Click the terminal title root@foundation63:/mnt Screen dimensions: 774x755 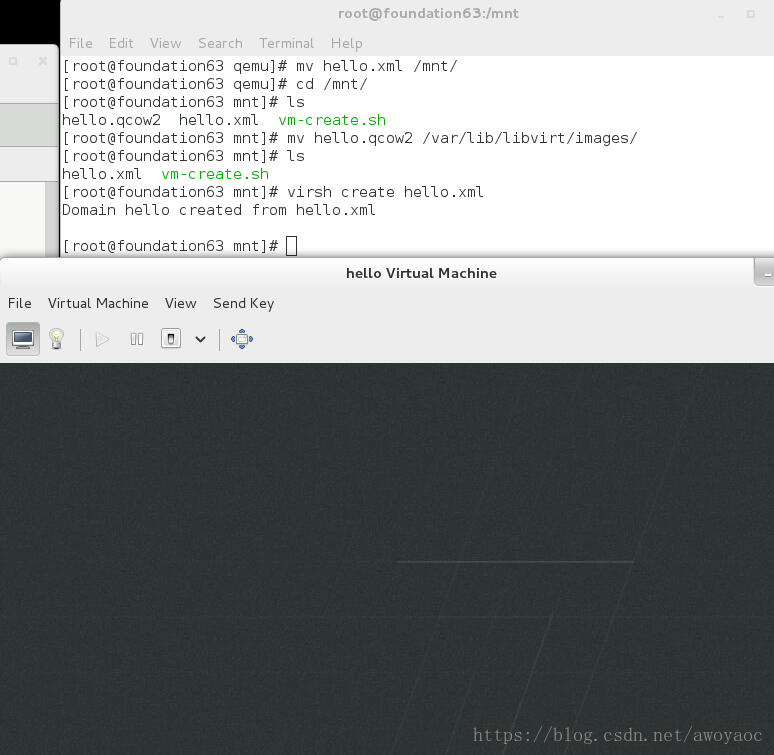tap(428, 13)
